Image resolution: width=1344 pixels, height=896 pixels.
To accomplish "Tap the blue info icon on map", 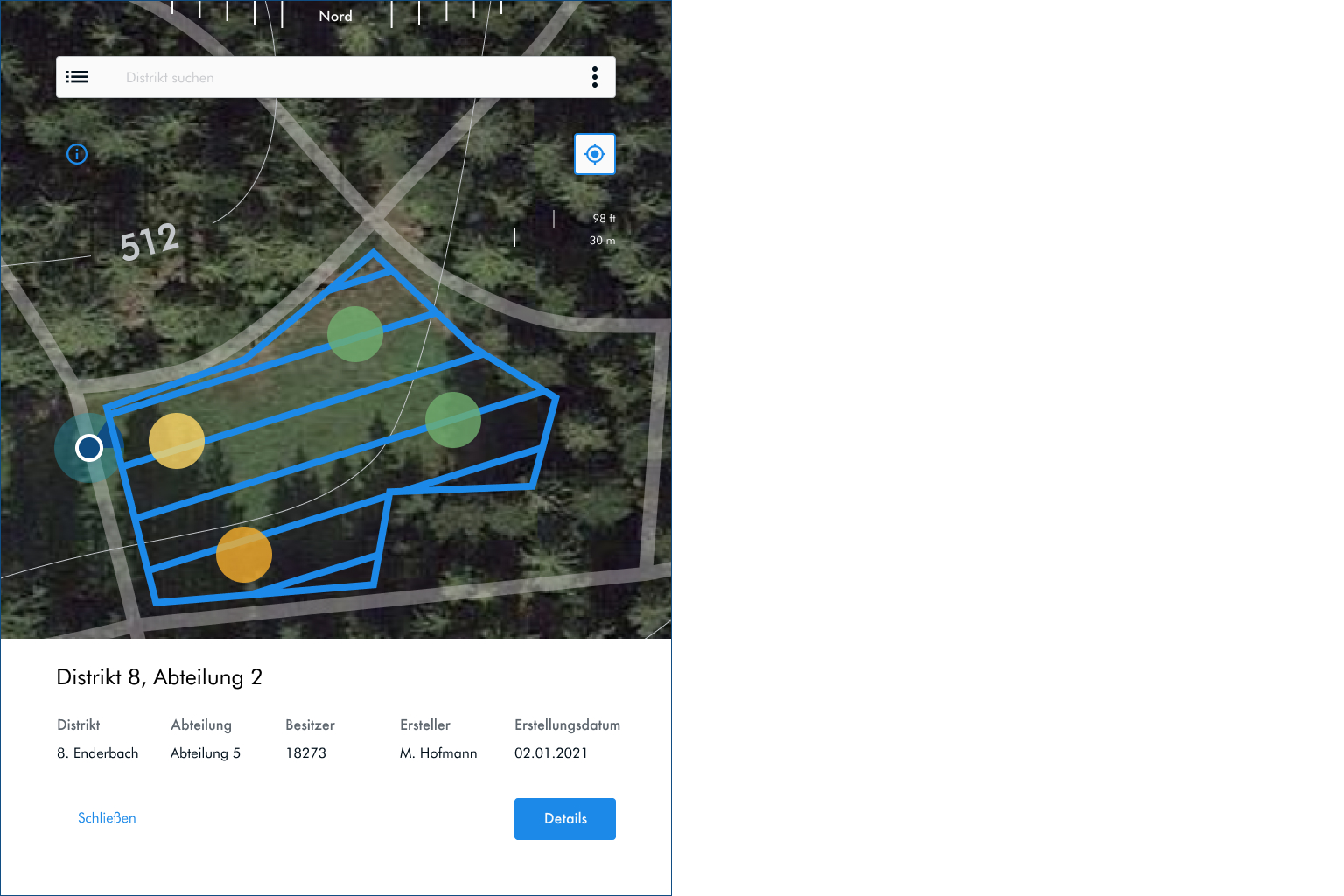I will pos(77,154).
